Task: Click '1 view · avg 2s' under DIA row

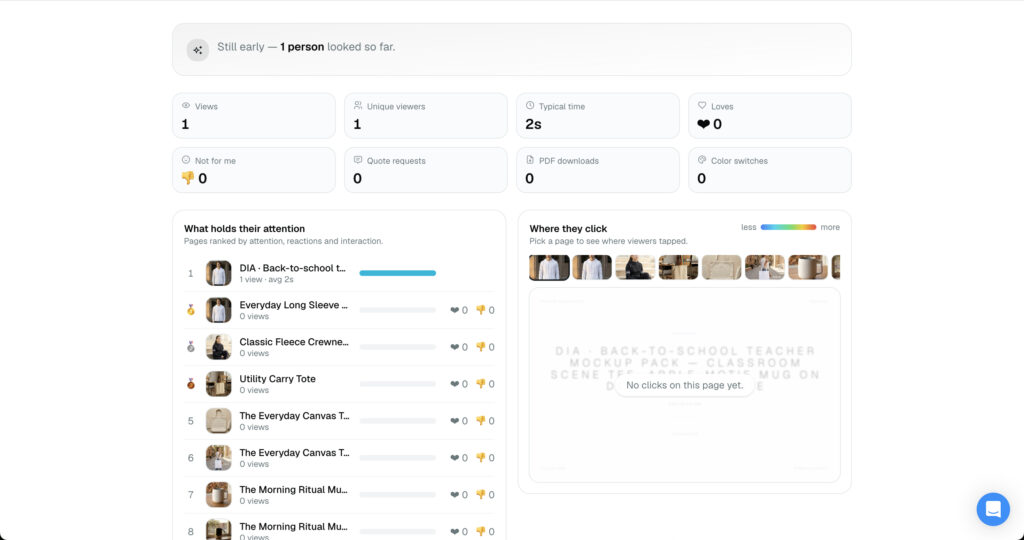Action: point(266,279)
